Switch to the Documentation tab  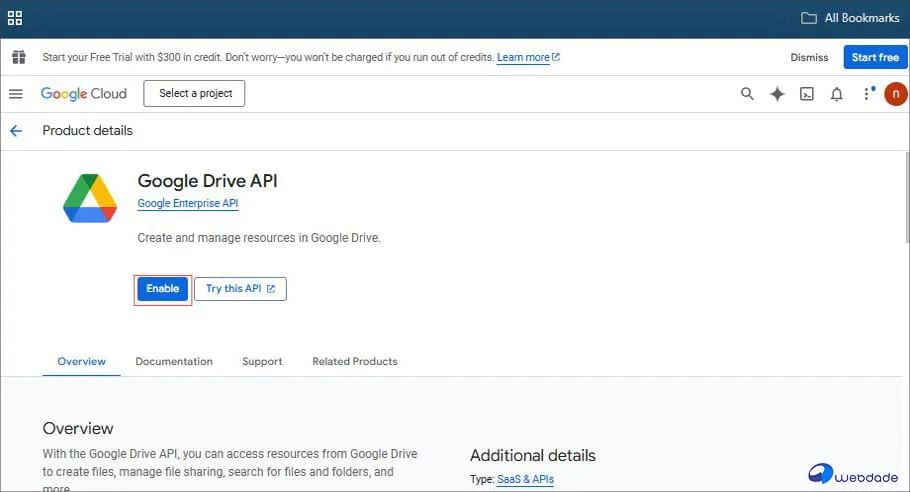pyautogui.click(x=174, y=361)
